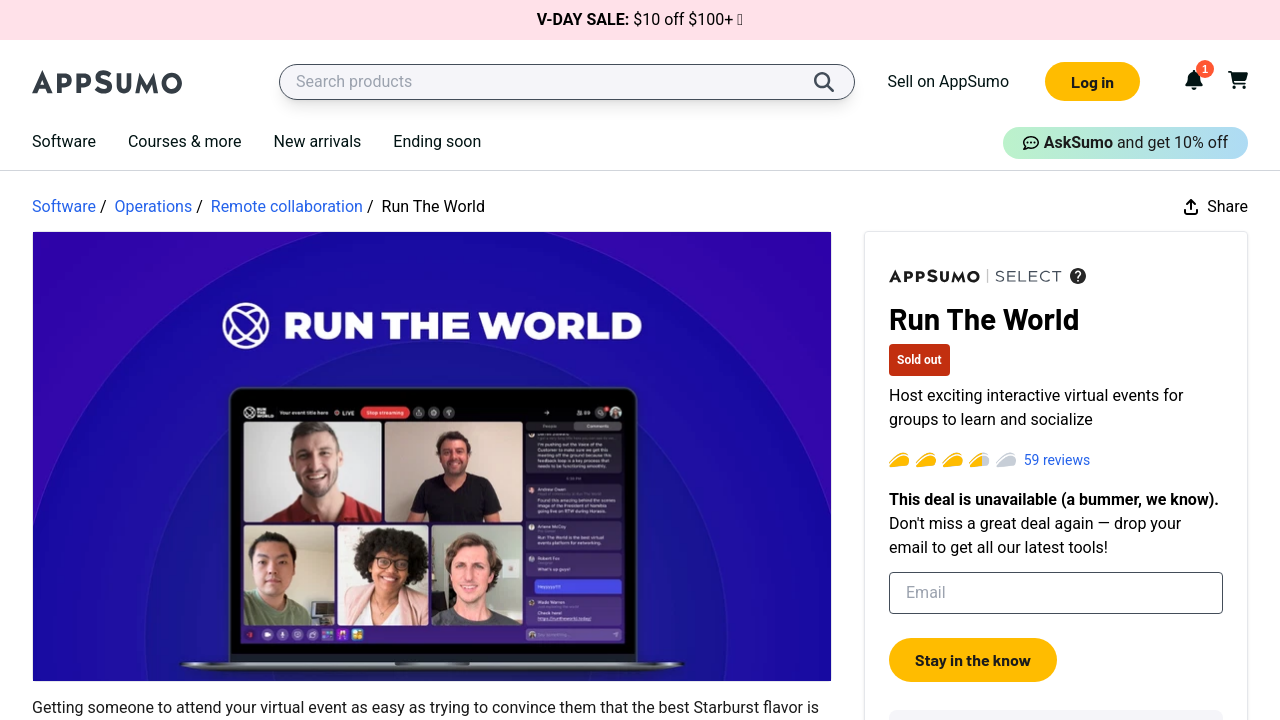Open the shopping cart

click(1238, 80)
